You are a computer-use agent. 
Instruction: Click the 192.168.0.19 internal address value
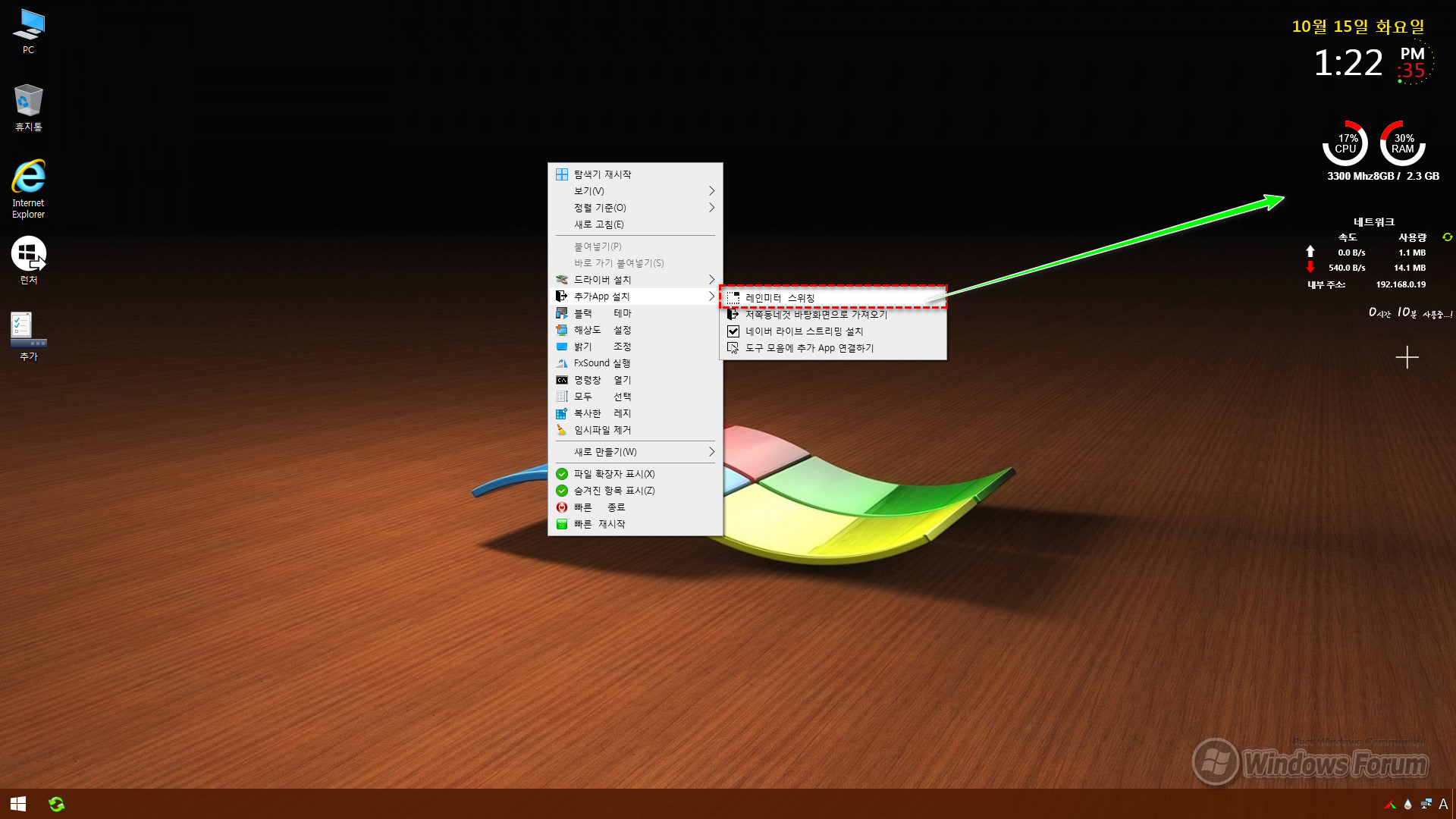pyautogui.click(x=1401, y=285)
